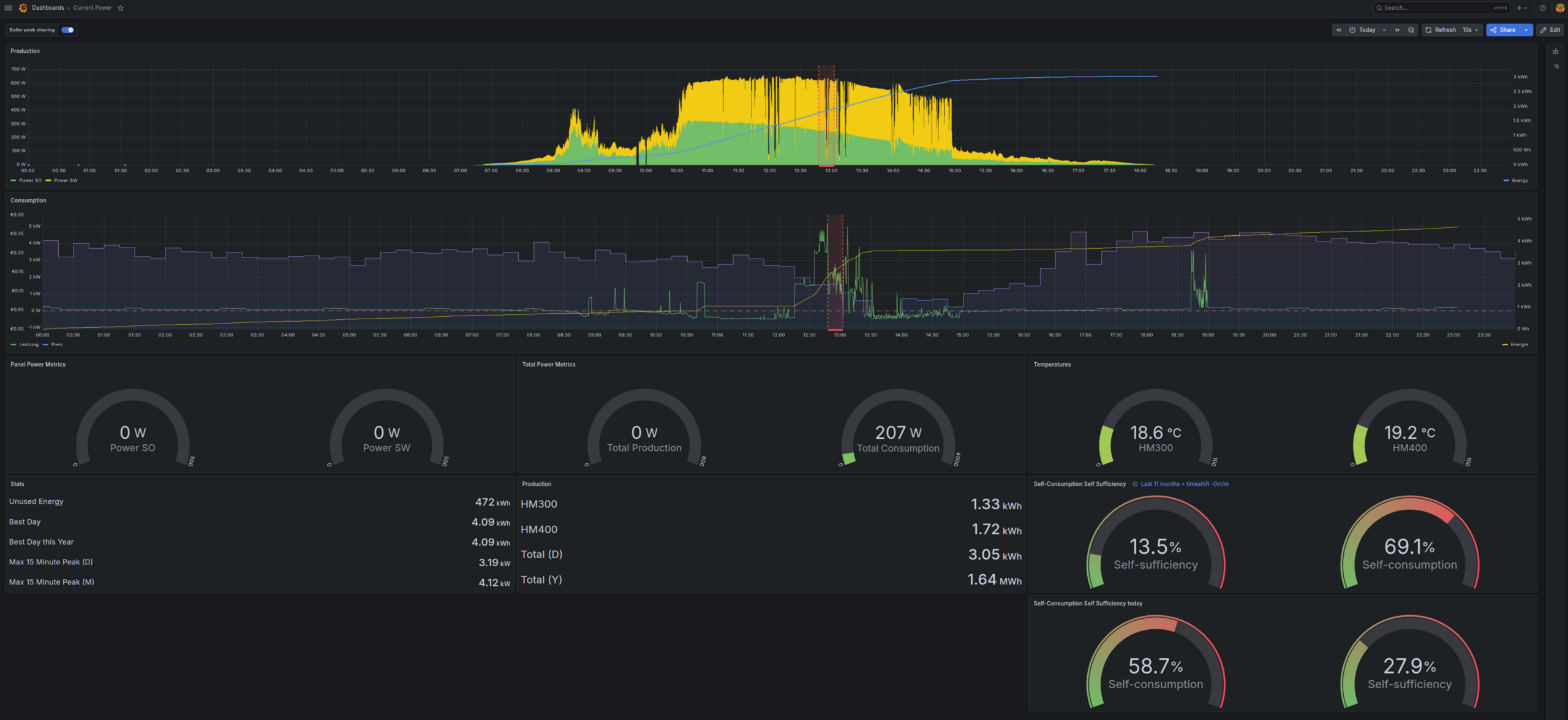Star the Current Power dashboard

[x=121, y=8]
